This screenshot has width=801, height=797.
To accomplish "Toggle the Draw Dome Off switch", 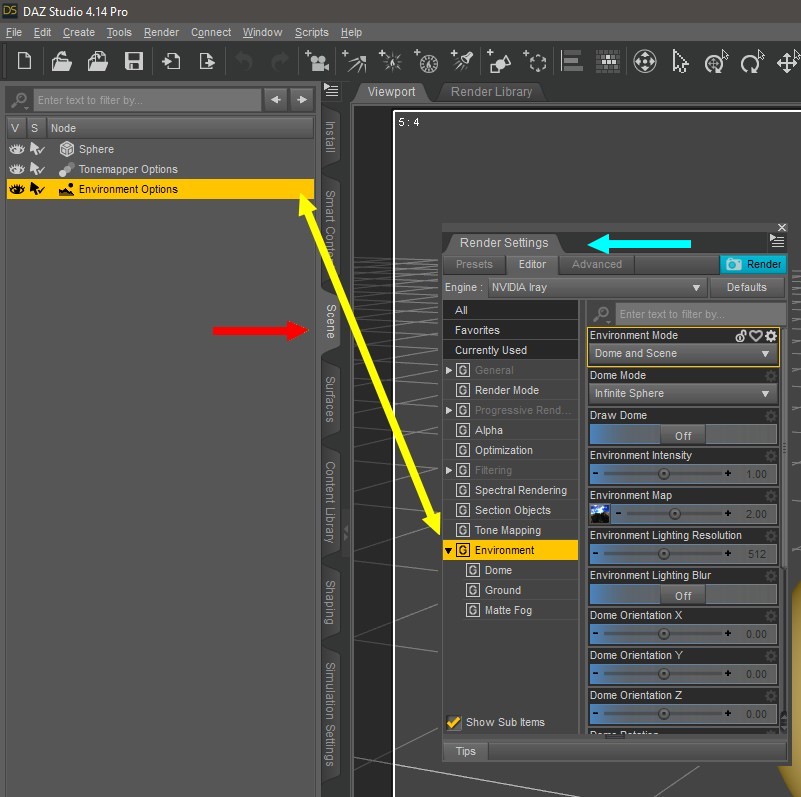I will click(683, 435).
